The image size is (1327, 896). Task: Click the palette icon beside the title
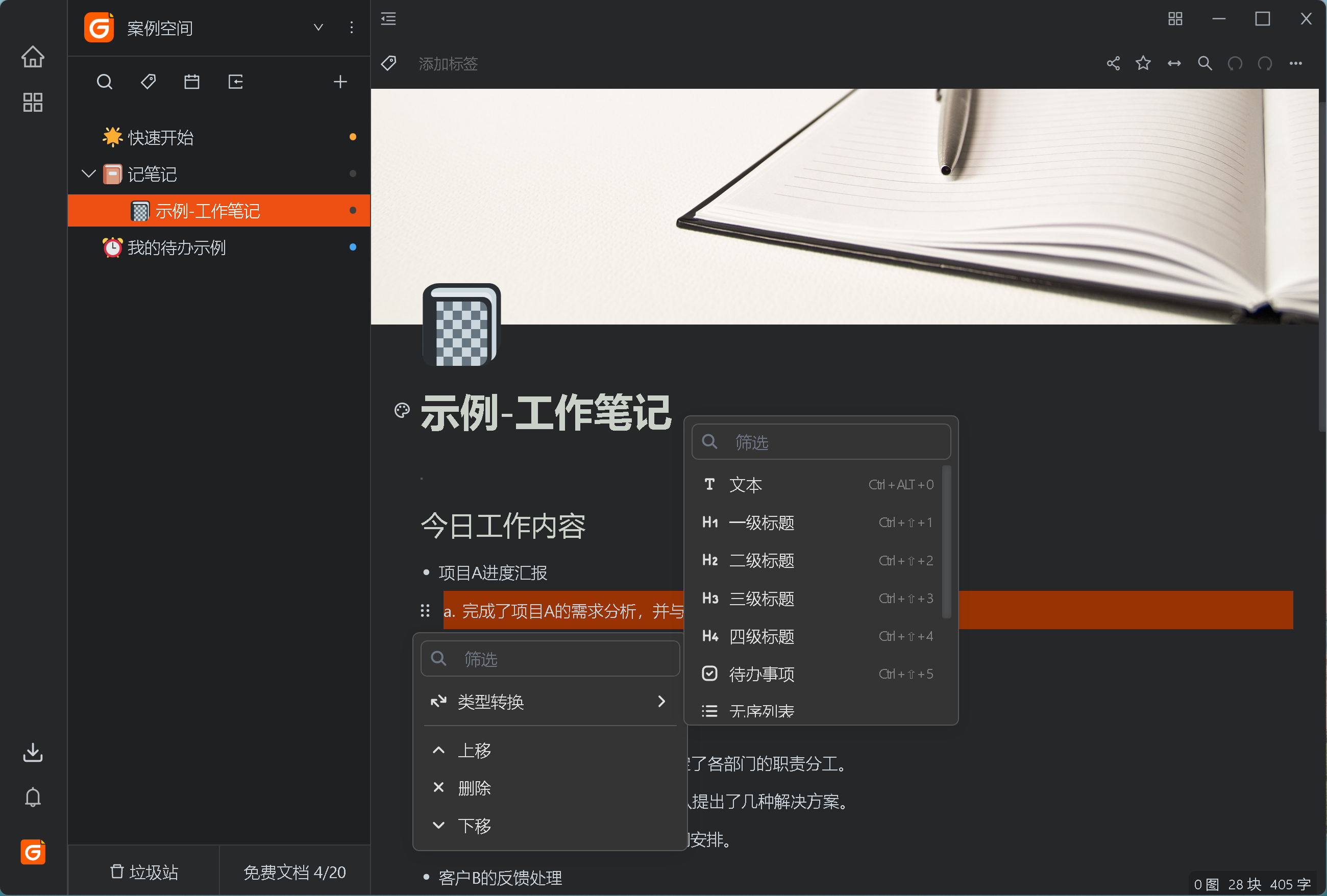coord(402,410)
